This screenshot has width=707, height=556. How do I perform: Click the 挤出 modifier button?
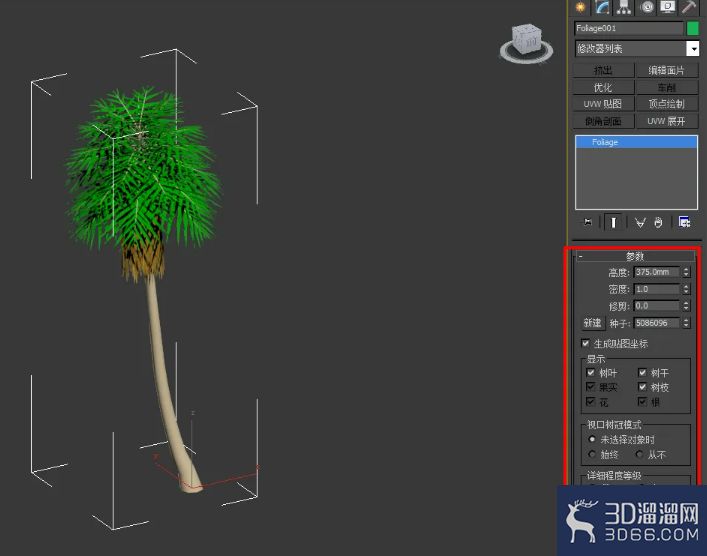click(603, 71)
